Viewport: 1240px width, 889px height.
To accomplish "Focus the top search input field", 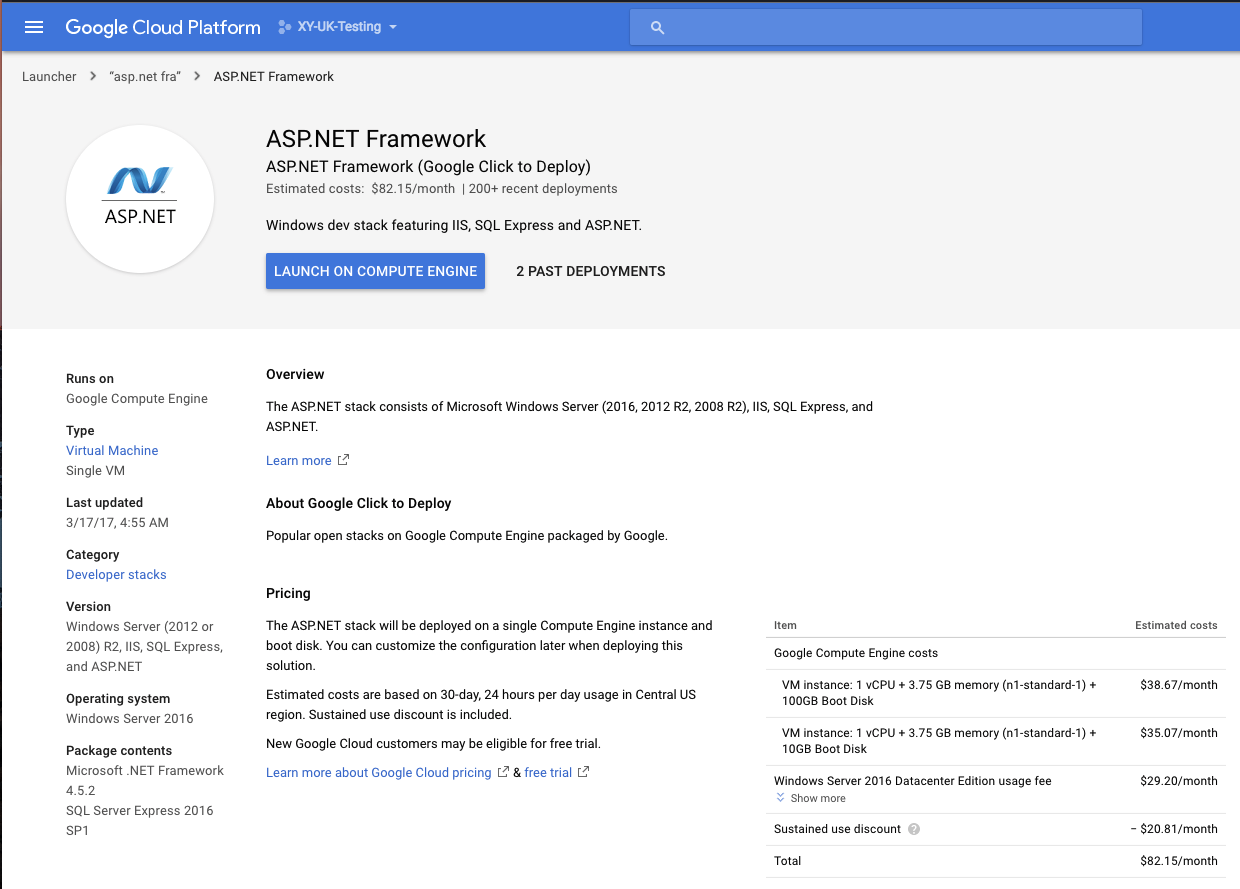I will point(900,28).
